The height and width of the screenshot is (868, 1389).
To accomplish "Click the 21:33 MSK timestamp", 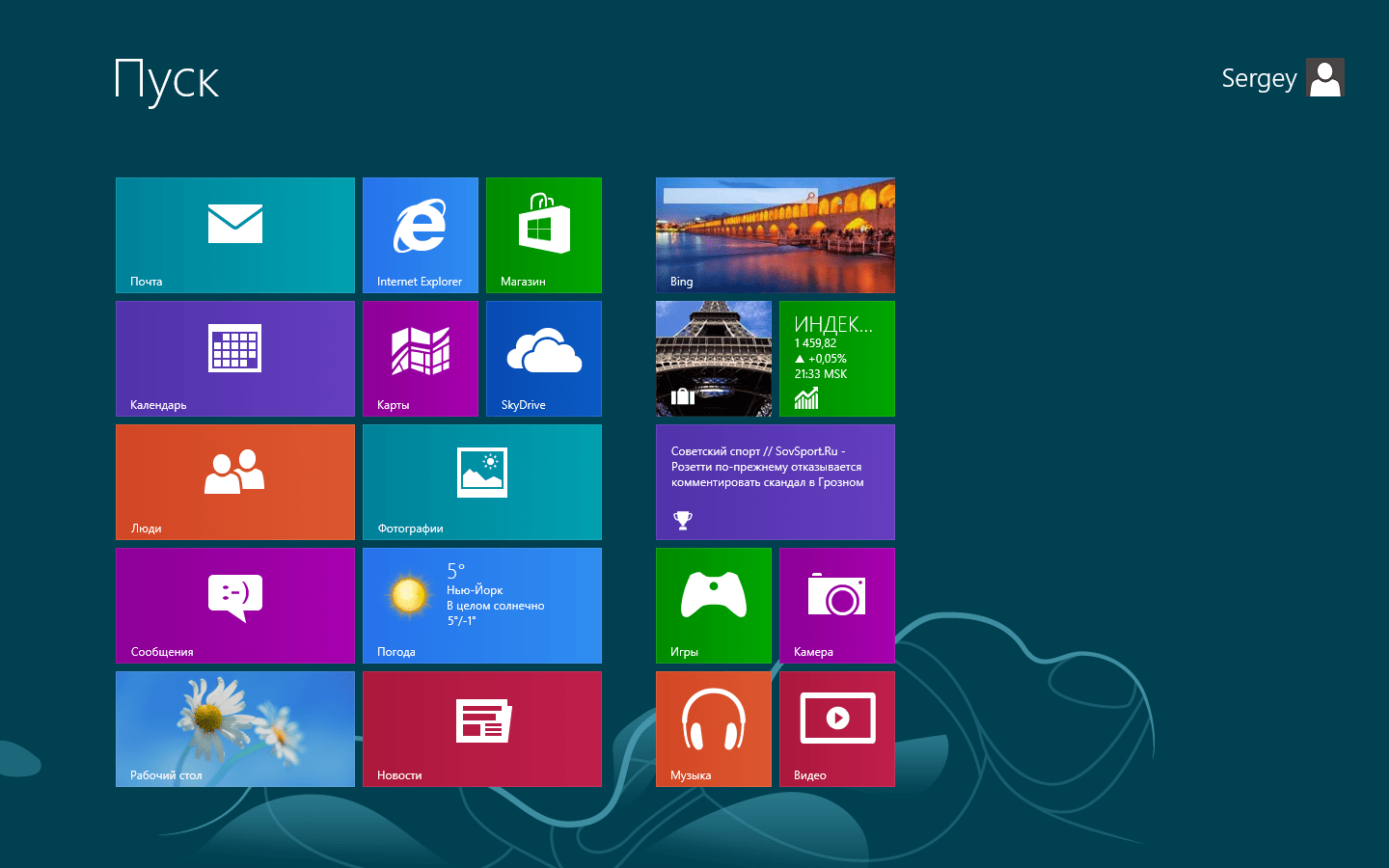I will [x=821, y=374].
